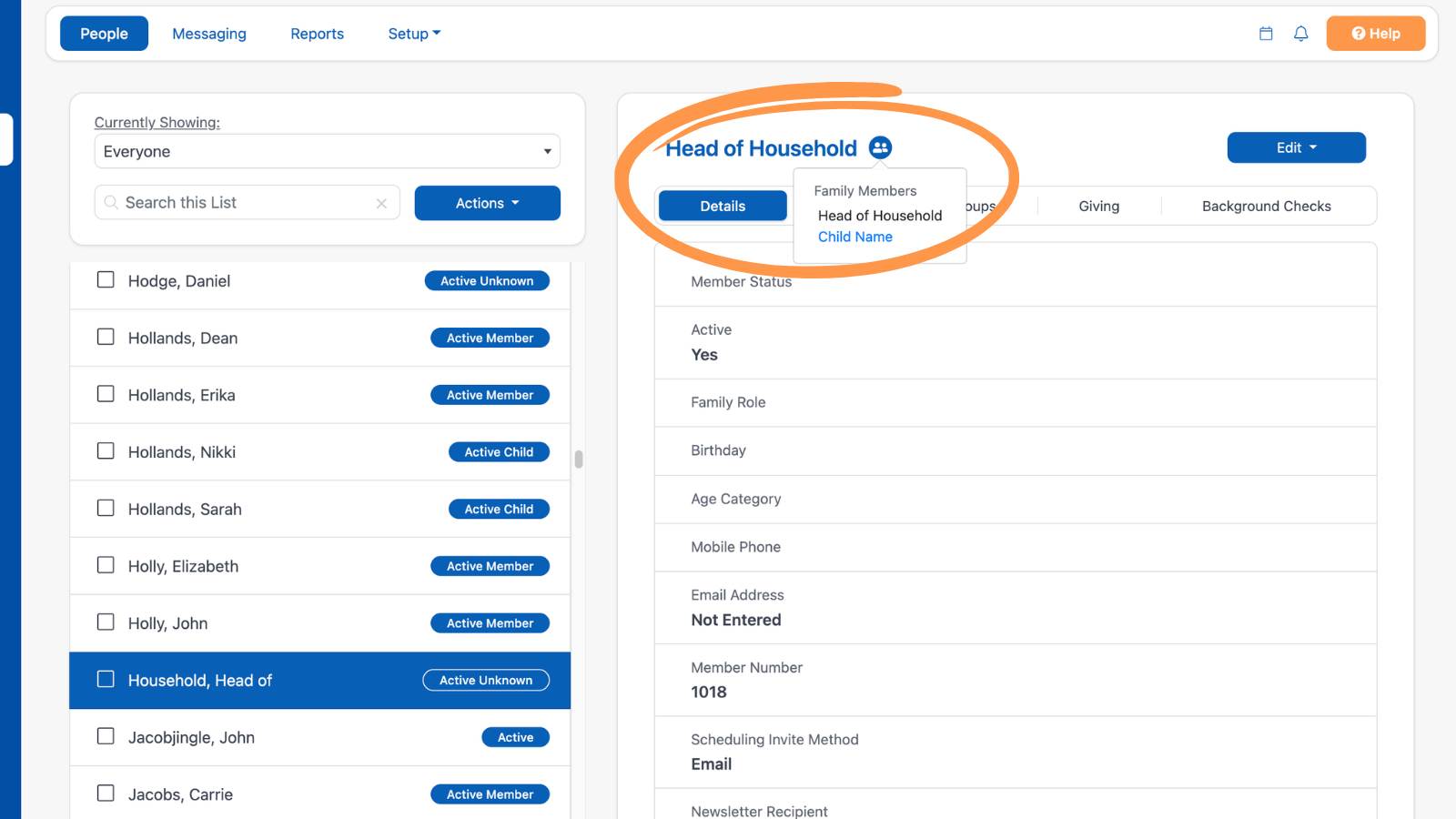Open the notifications bell icon

pyautogui.click(x=1301, y=34)
